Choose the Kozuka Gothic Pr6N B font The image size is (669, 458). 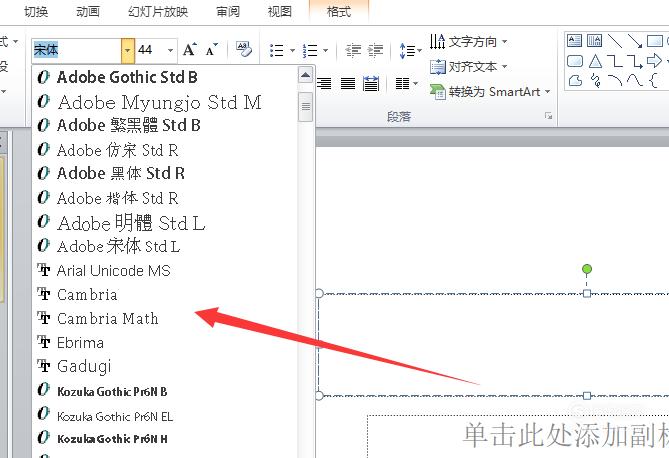(x=165, y=391)
